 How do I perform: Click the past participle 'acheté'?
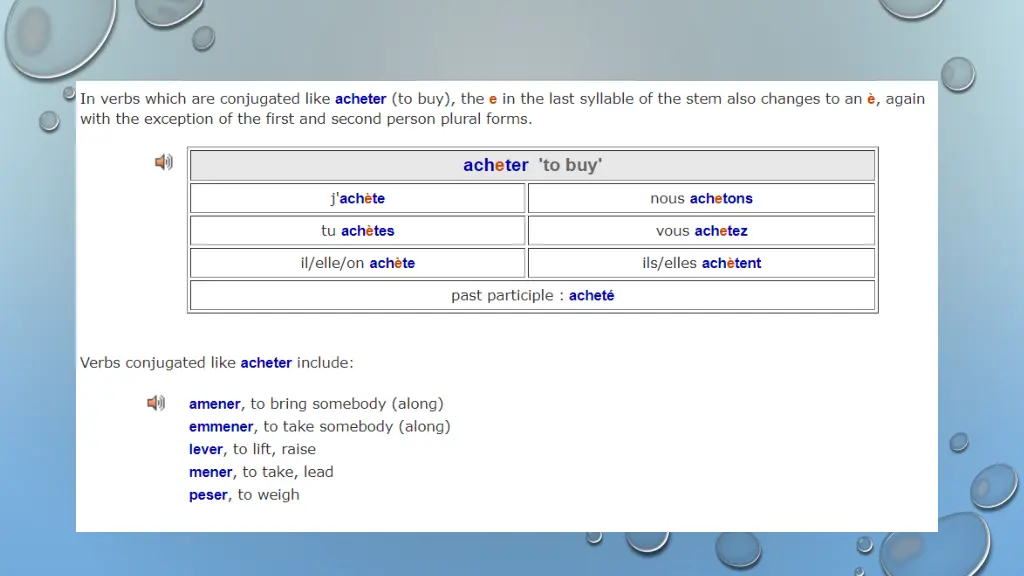click(591, 295)
